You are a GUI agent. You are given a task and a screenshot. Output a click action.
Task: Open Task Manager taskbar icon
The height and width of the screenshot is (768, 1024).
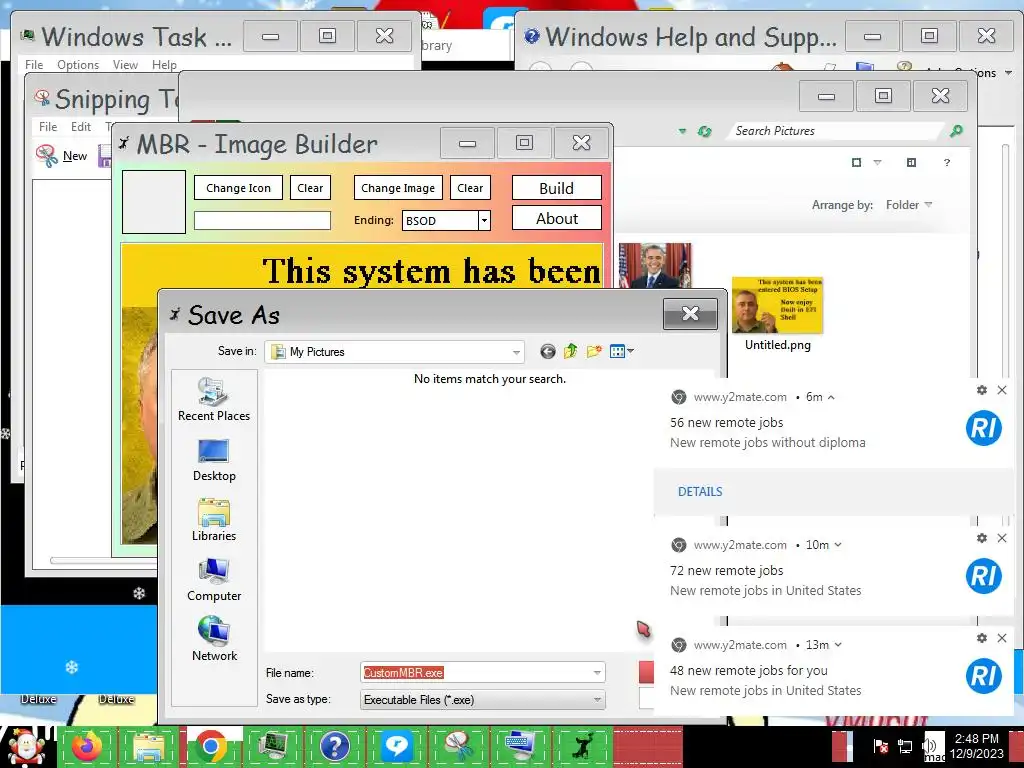tap(272, 746)
